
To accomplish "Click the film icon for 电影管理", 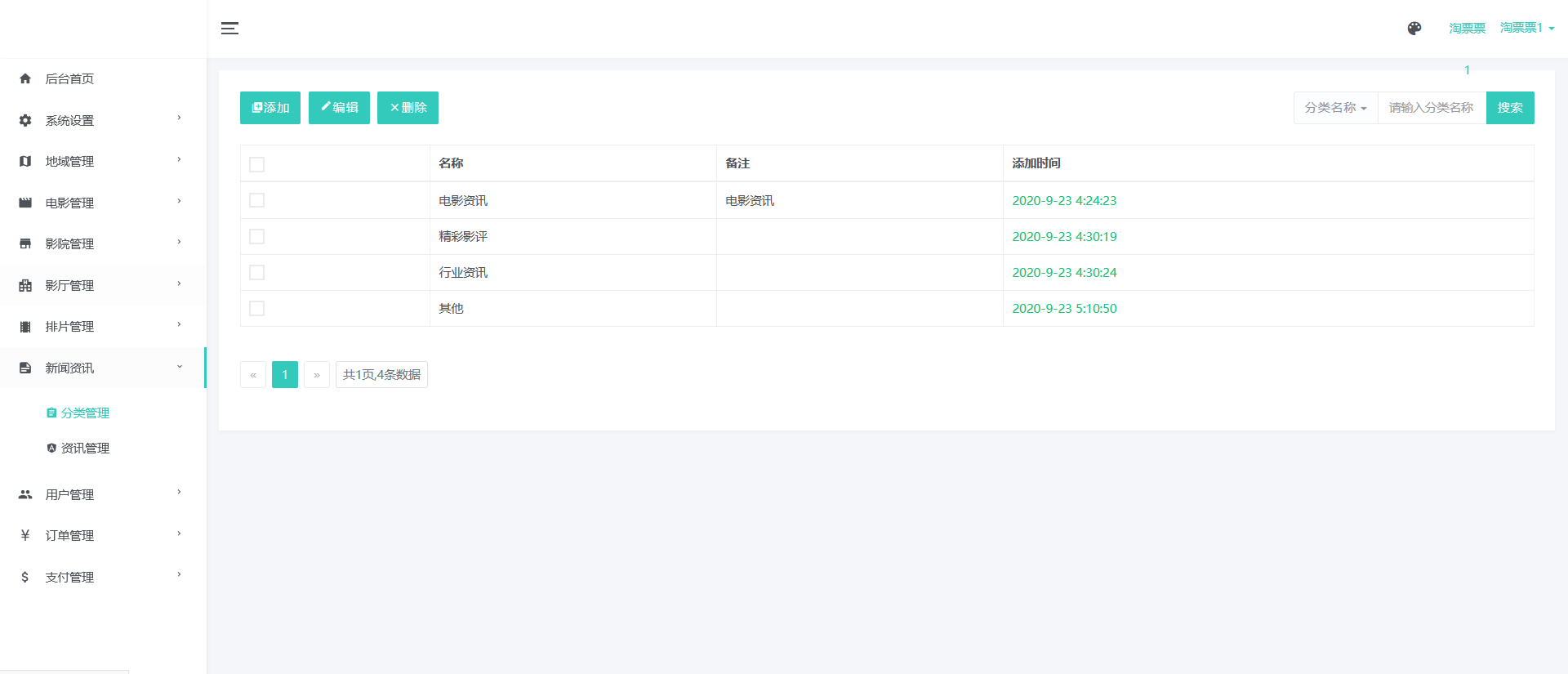I will click(25, 203).
